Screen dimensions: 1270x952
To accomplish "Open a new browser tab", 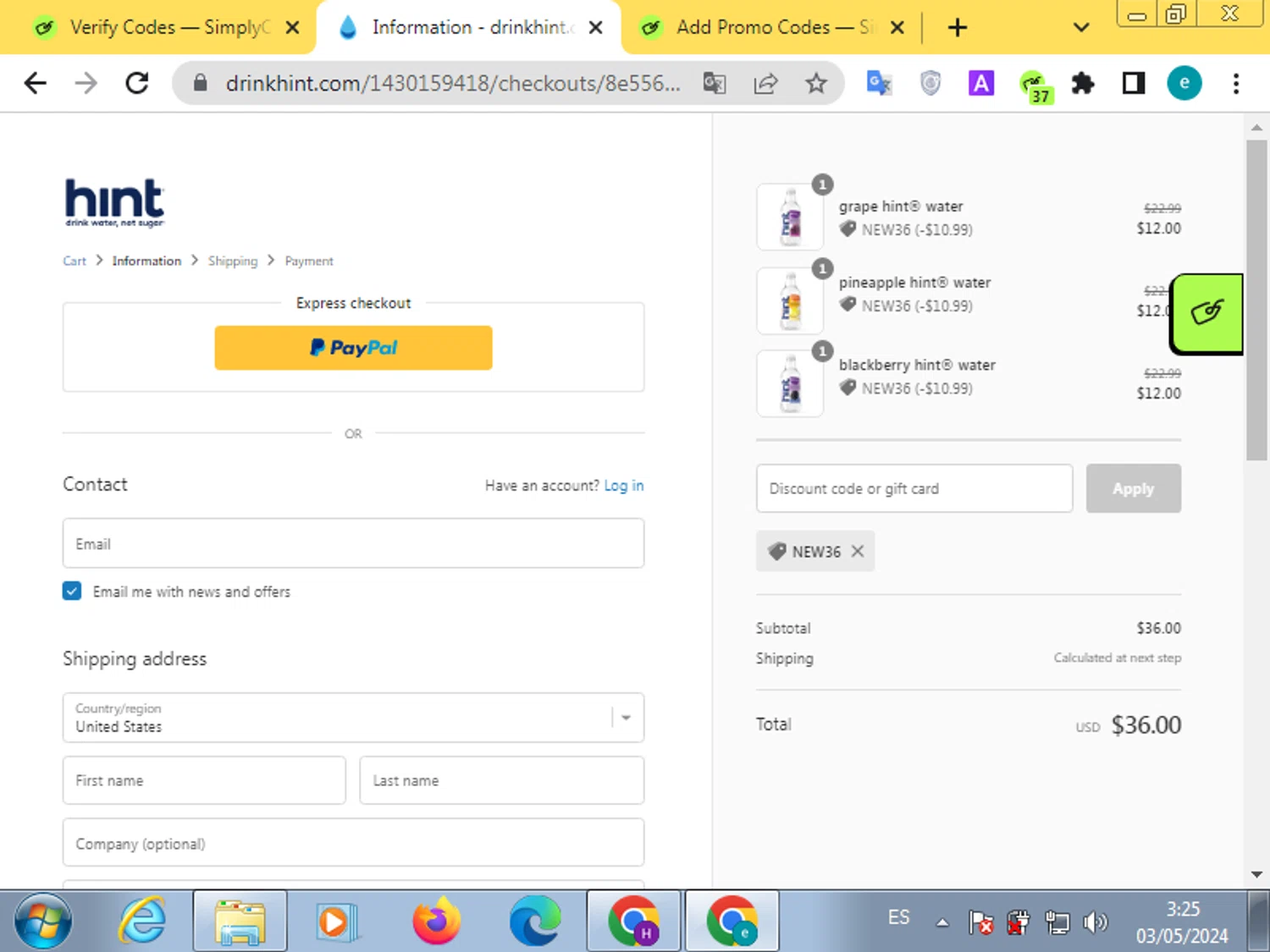I will click(958, 28).
